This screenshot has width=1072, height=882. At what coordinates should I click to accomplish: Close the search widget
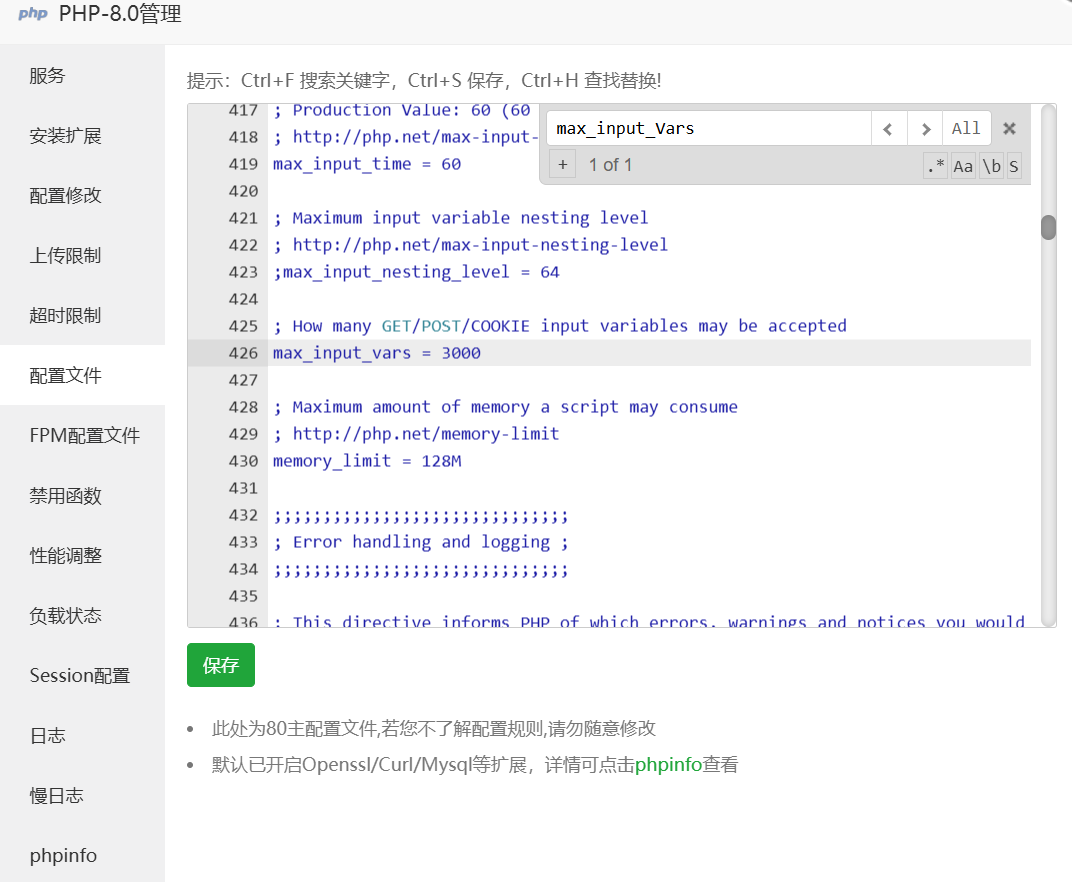[1008, 128]
